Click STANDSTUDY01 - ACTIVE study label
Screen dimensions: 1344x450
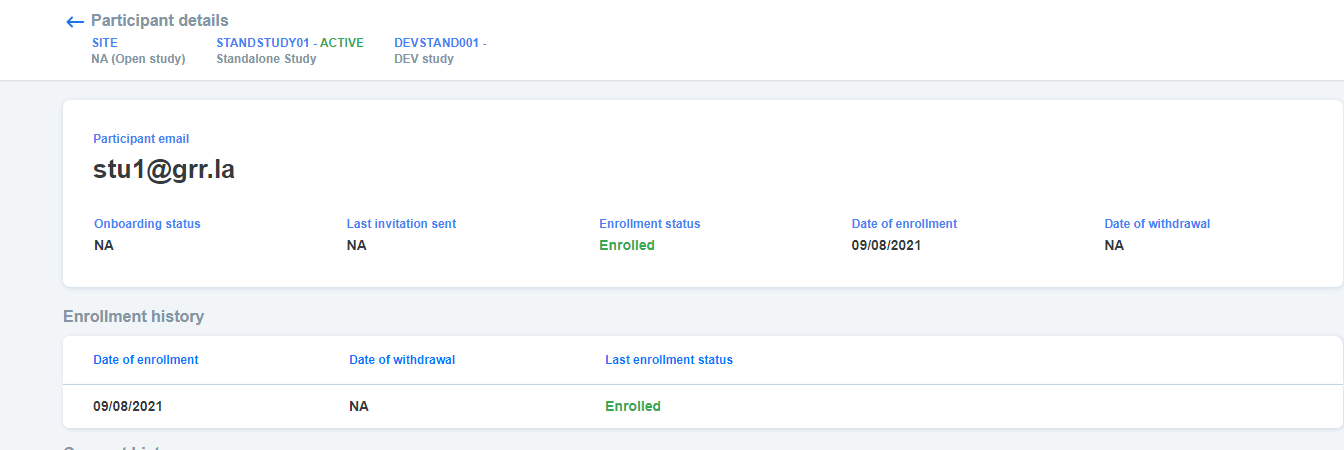tap(290, 43)
